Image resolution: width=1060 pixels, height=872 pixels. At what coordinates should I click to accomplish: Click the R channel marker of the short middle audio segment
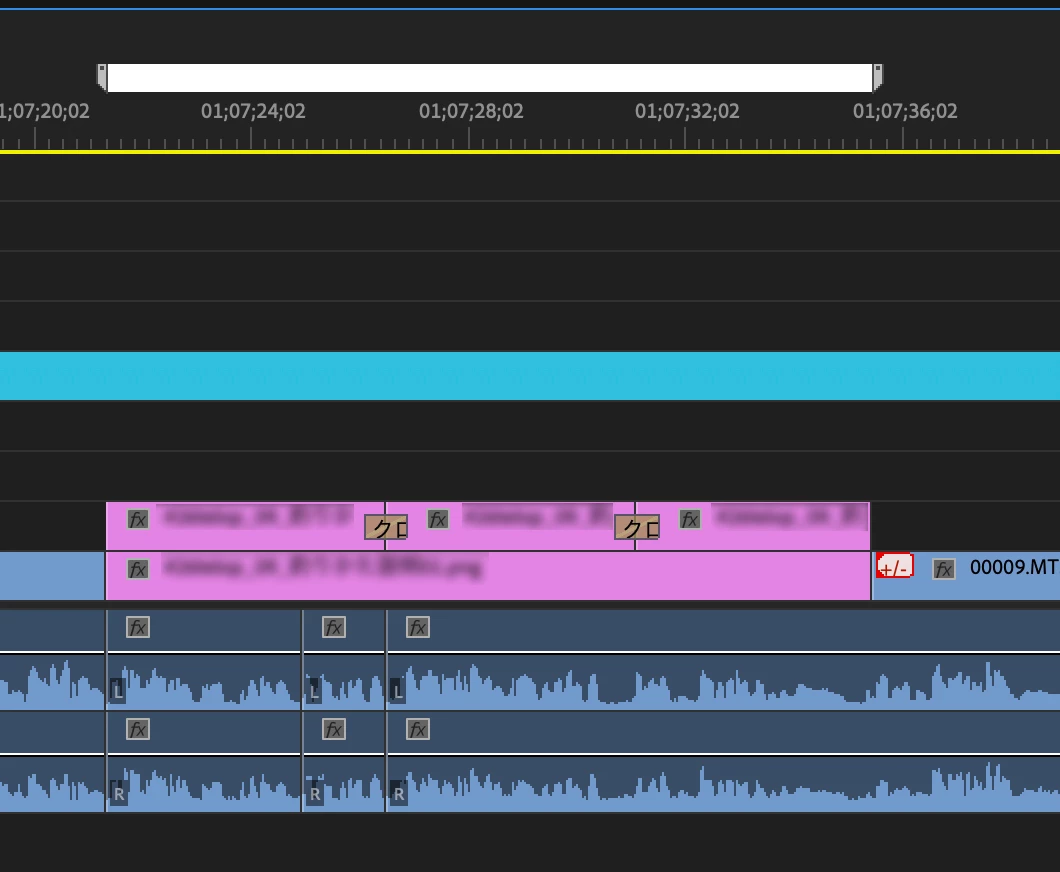tap(314, 792)
